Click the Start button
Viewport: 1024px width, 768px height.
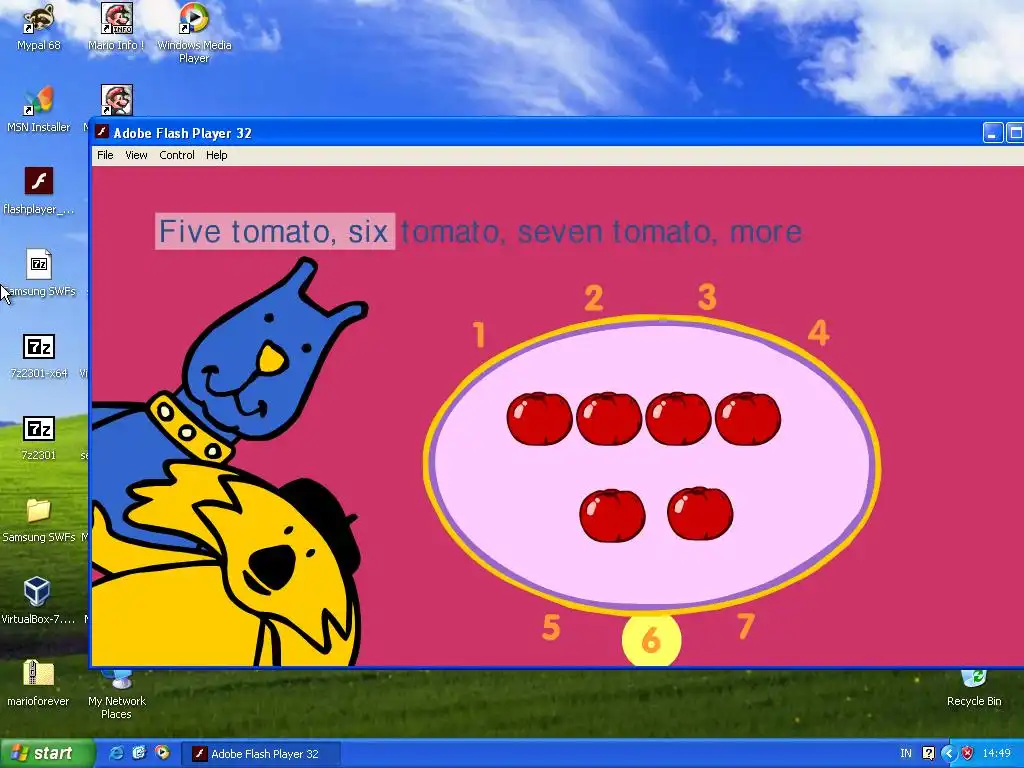tap(47, 753)
